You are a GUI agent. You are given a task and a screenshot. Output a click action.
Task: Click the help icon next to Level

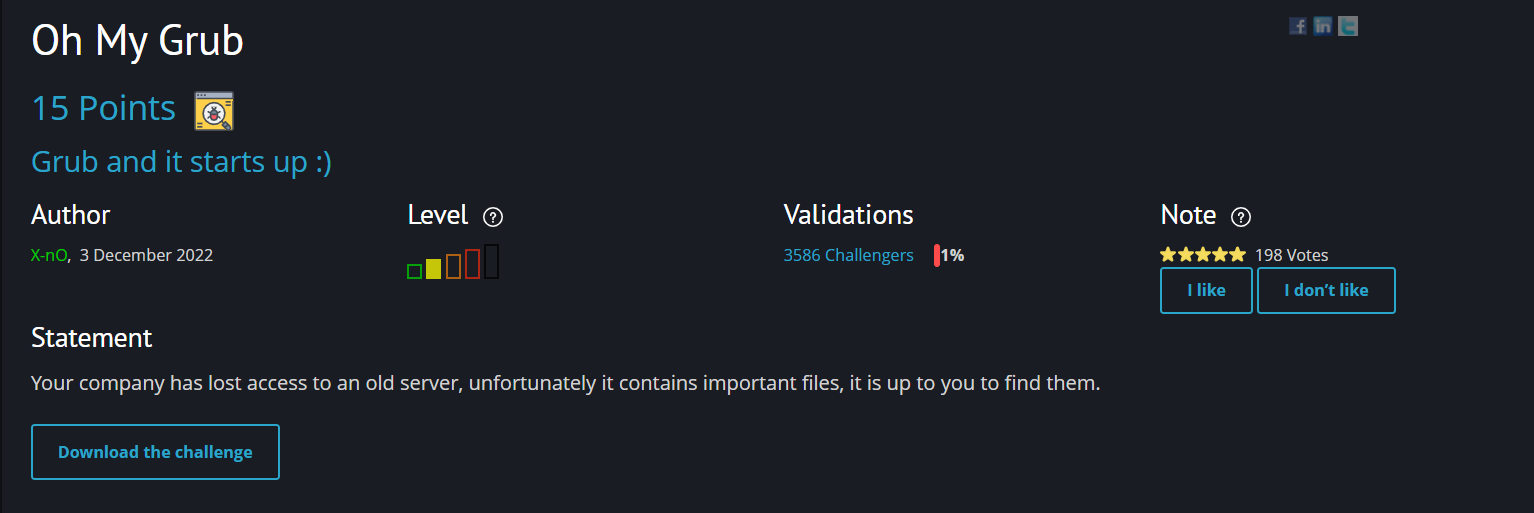(493, 217)
